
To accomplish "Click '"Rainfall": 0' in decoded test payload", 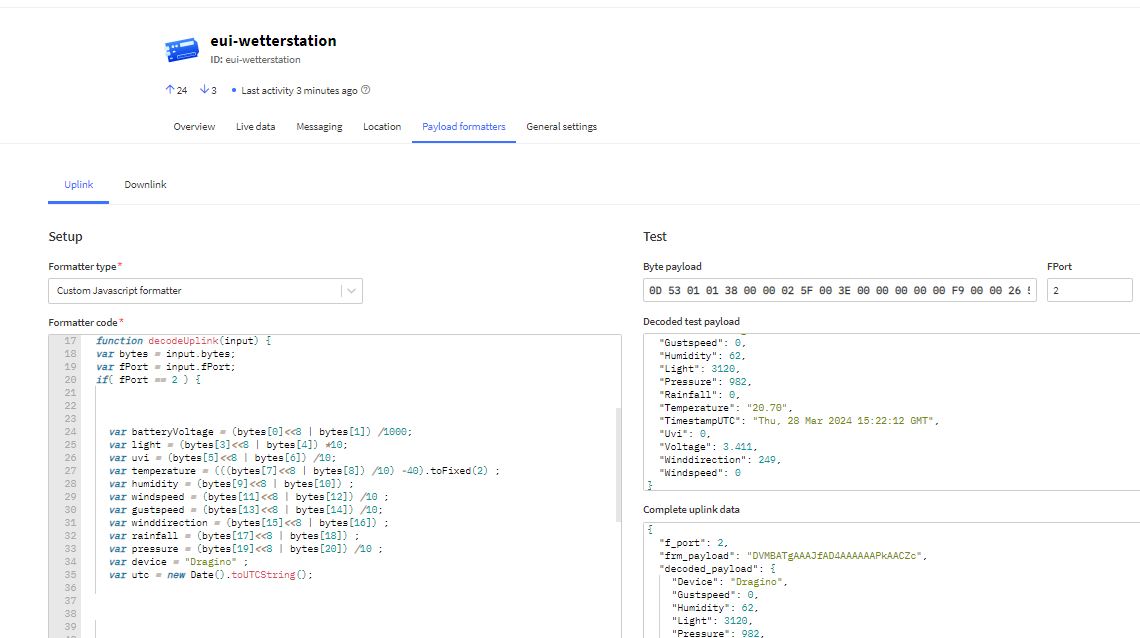I will click(x=699, y=395).
